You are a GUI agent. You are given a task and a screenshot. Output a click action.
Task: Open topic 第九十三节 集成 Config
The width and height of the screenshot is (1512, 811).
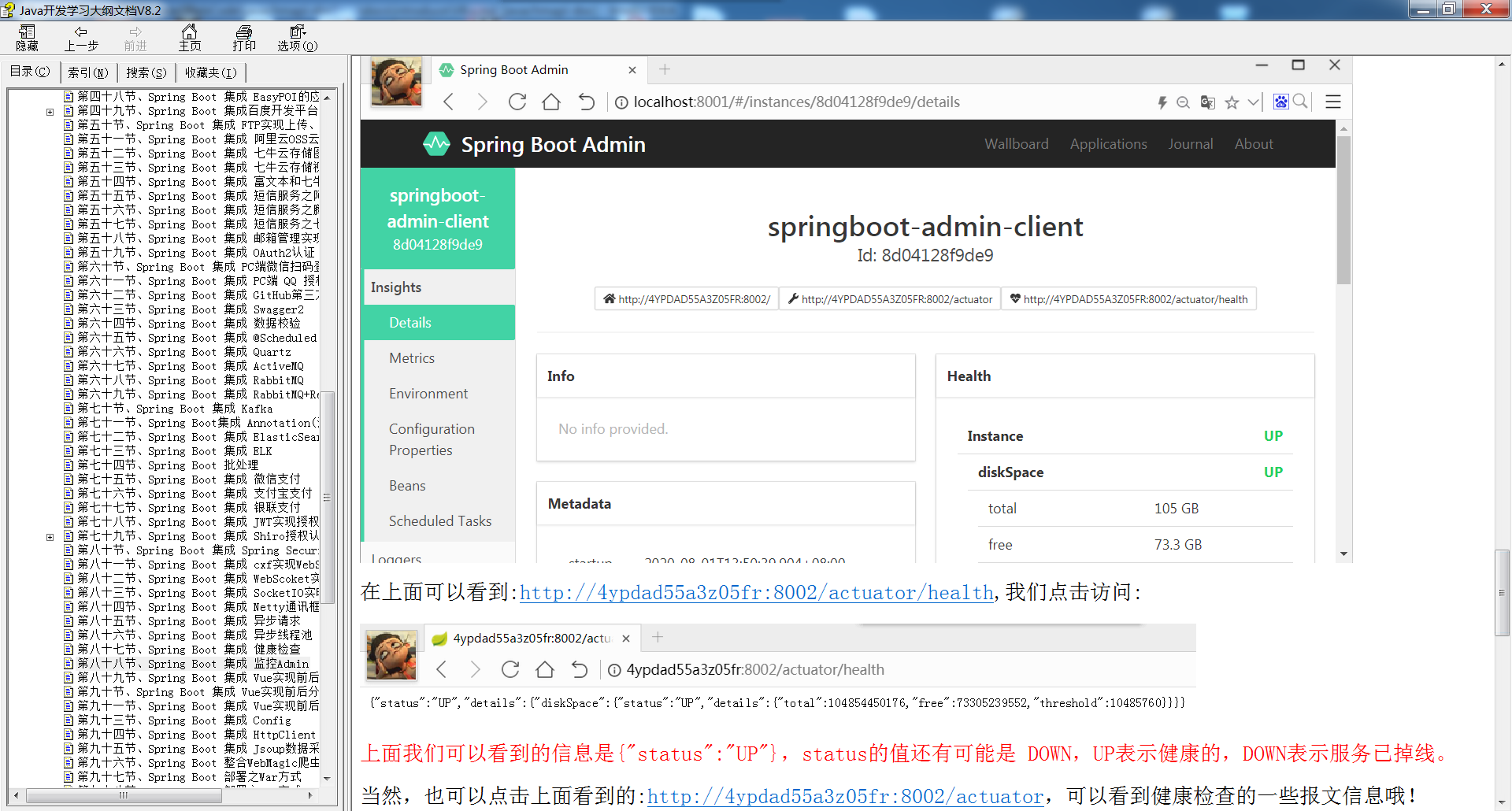(x=184, y=720)
